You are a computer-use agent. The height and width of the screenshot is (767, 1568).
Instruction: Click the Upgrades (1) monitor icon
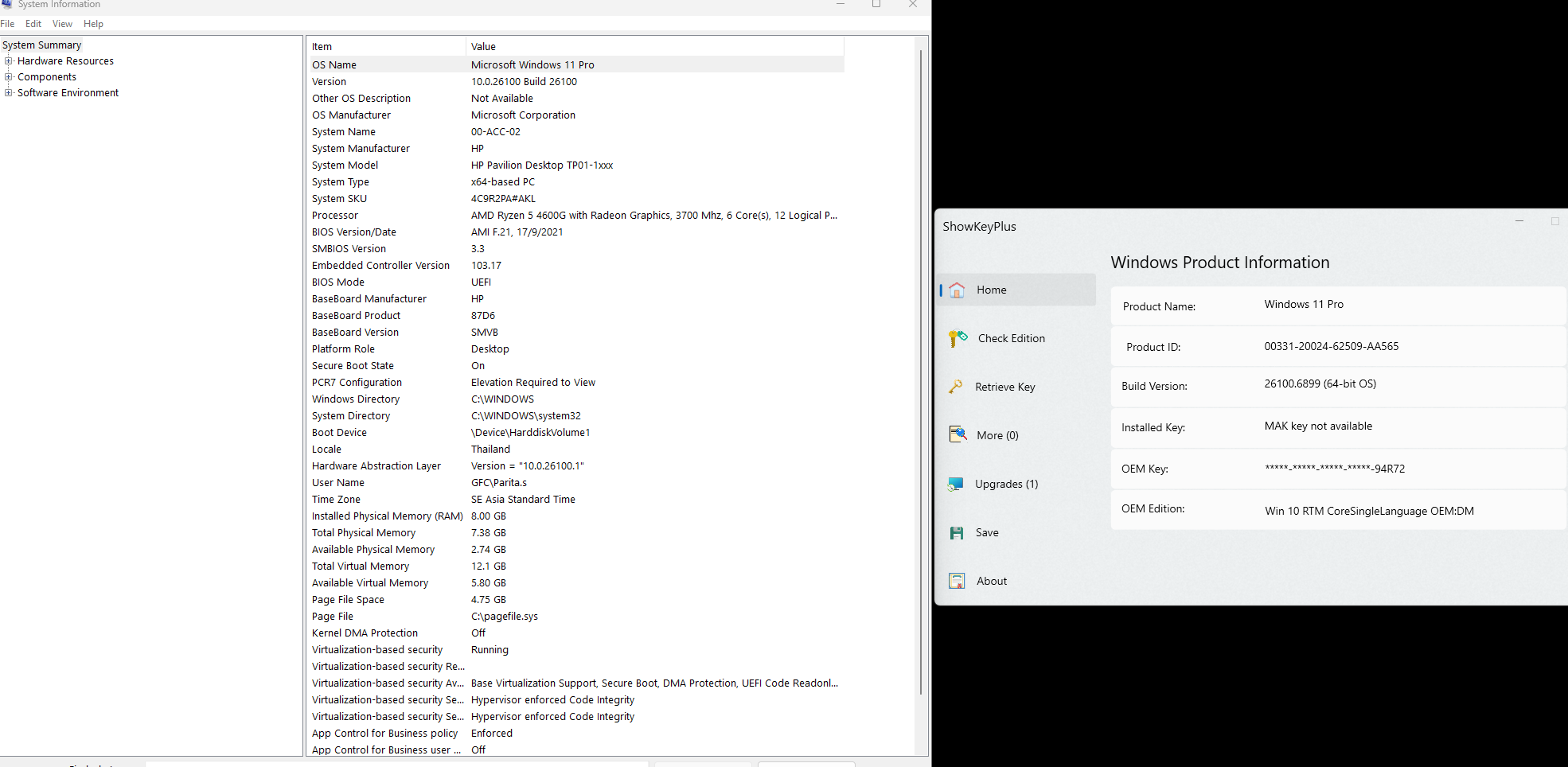956,484
